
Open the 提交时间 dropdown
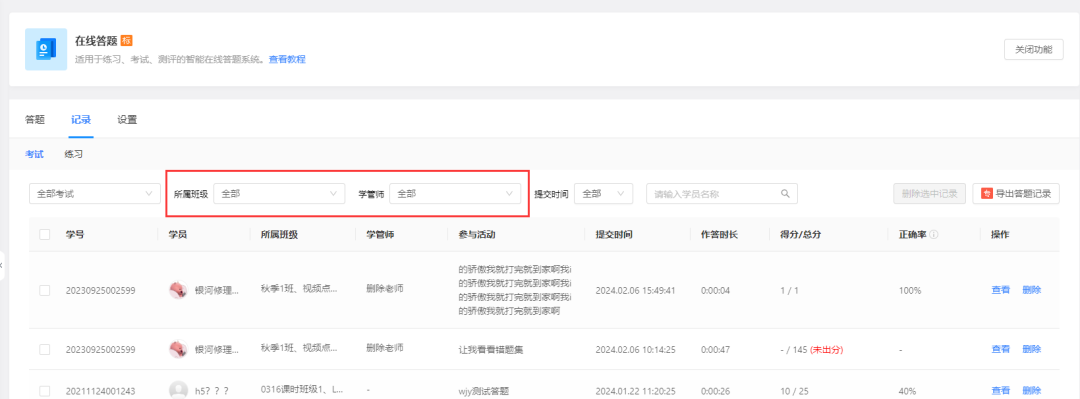tap(603, 194)
